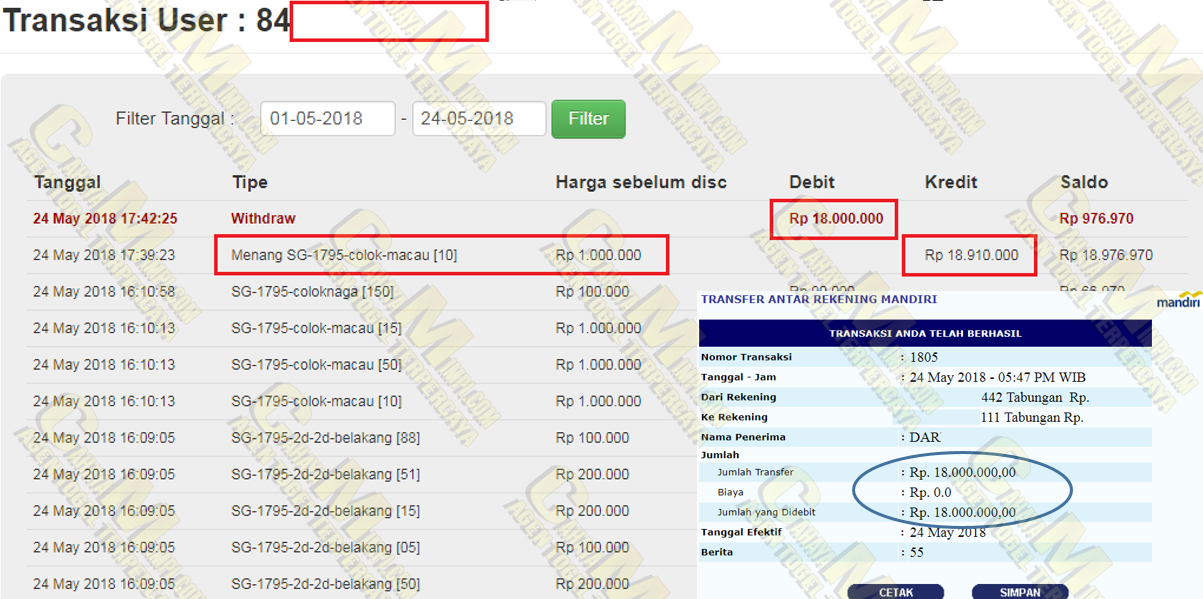Click the SG-1795-2d-2d-belakang [88] entry
The height and width of the screenshot is (599, 1203).
(x=325, y=438)
